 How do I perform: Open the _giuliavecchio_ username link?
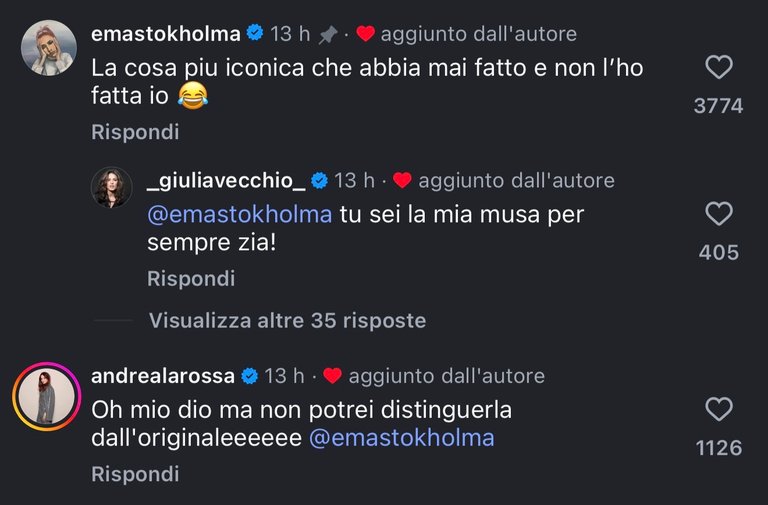click(x=225, y=181)
